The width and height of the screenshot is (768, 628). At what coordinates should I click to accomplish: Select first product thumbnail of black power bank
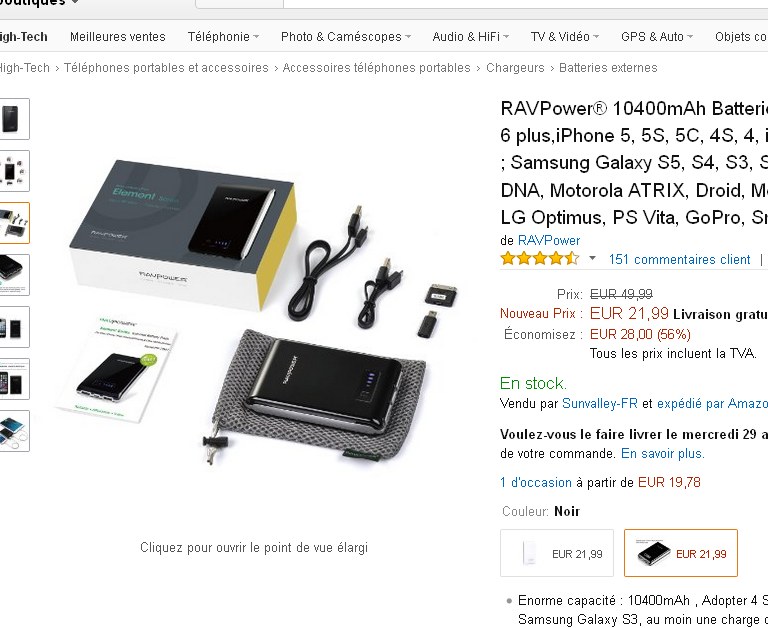coord(14,119)
